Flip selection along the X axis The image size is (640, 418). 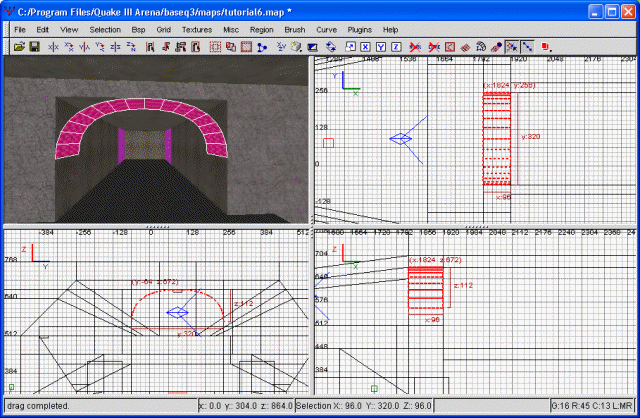[53, 47]
